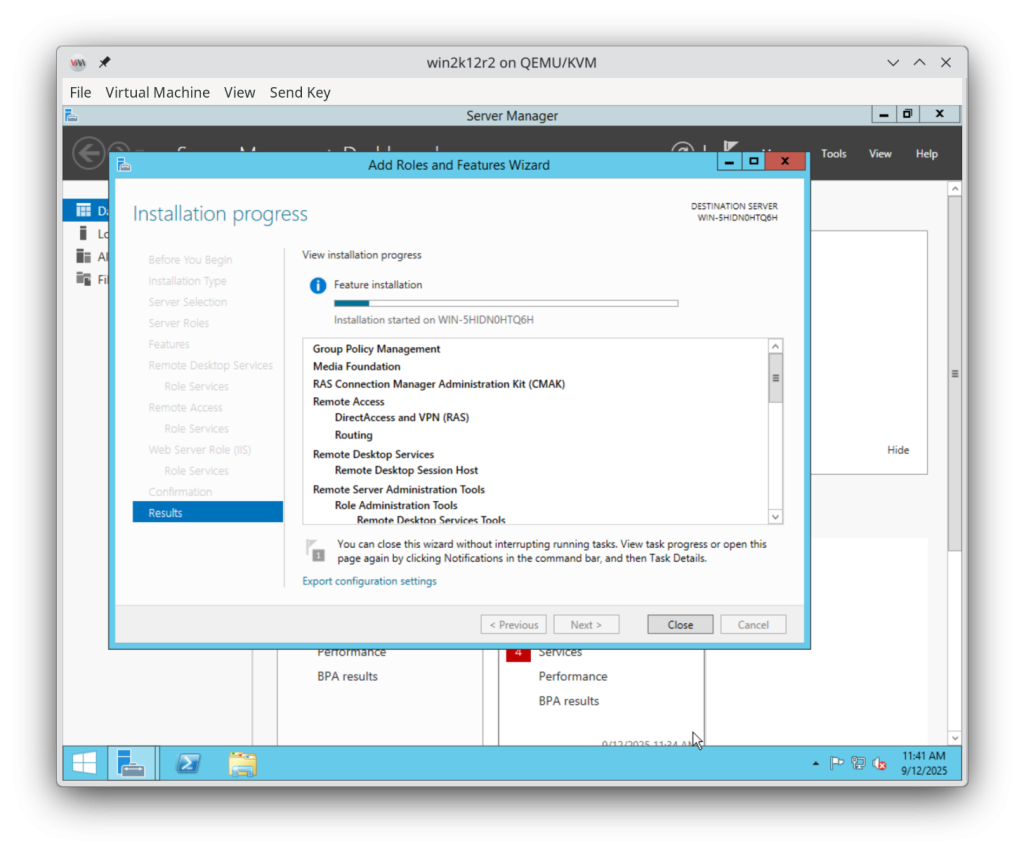This screenshot has width=1024, height=853.
Task: Show hidden icons with the tray chevron
Action: click(815, 763)
